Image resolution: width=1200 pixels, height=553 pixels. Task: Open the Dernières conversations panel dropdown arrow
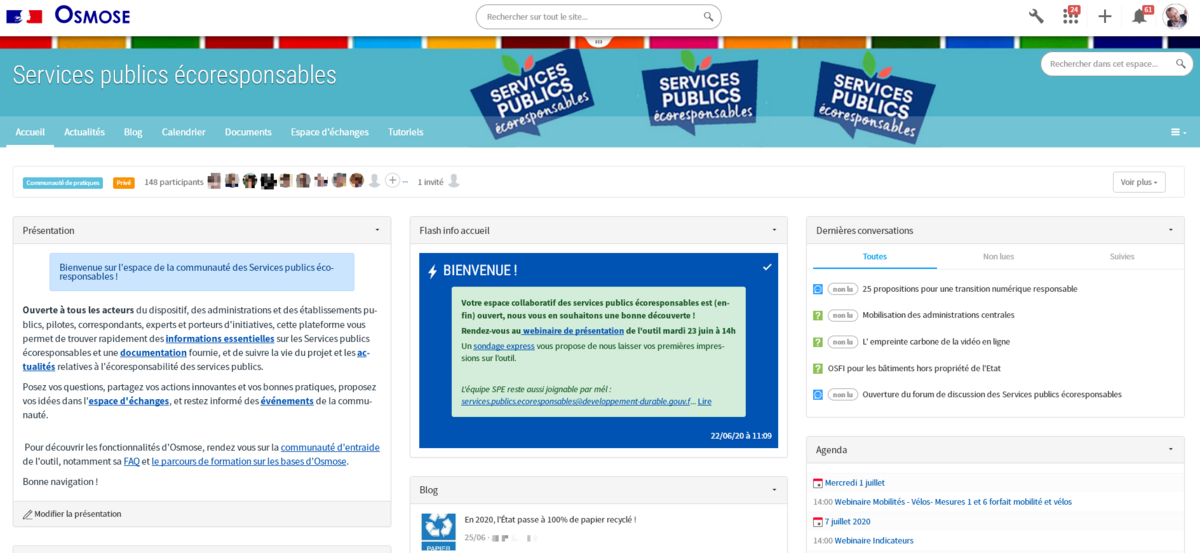pos(1171,230)
